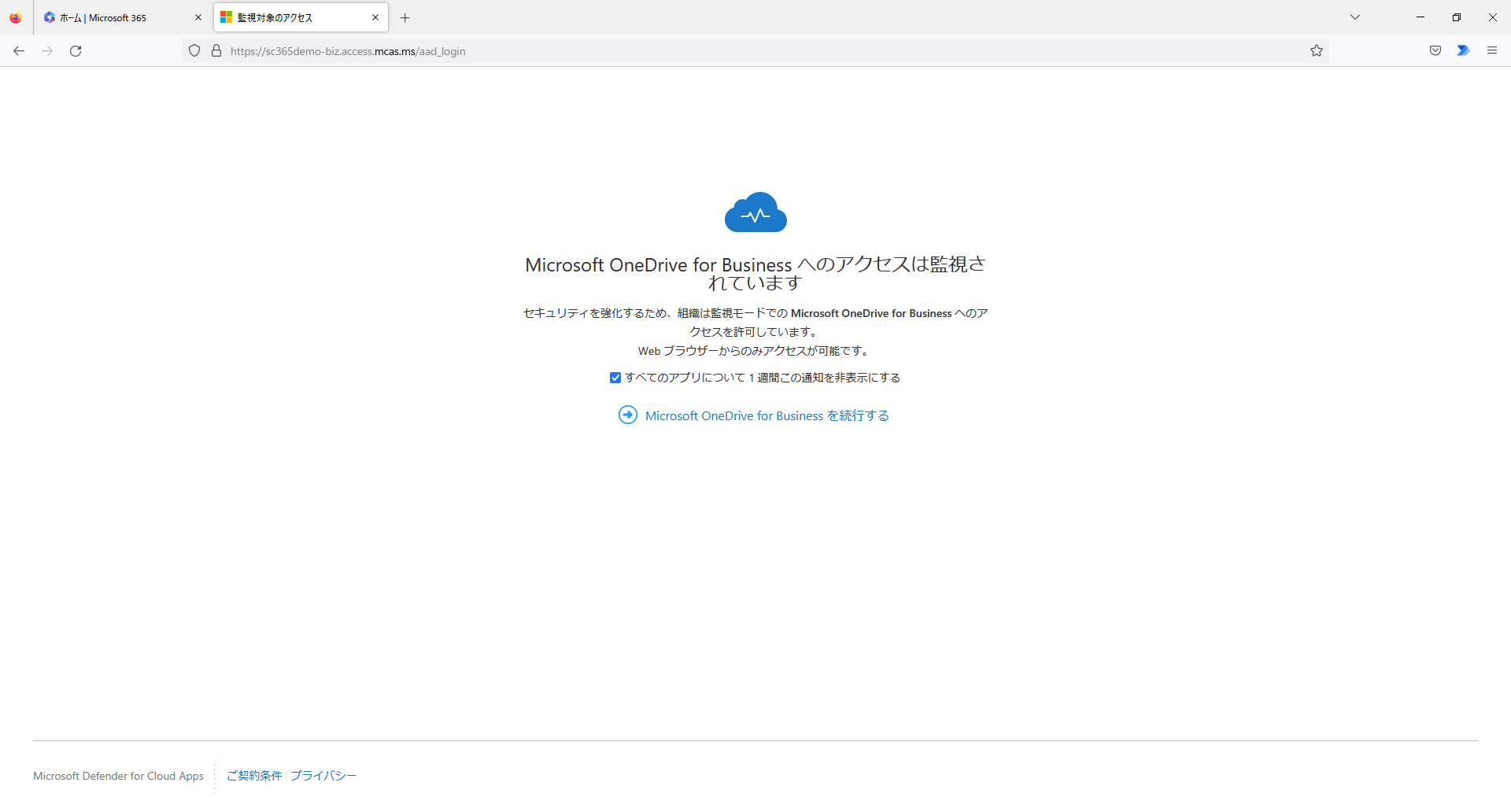1511x812 pixels.
Task: Click Microsoft Defender for Cloud Apps text
Action: coord(119,776)
